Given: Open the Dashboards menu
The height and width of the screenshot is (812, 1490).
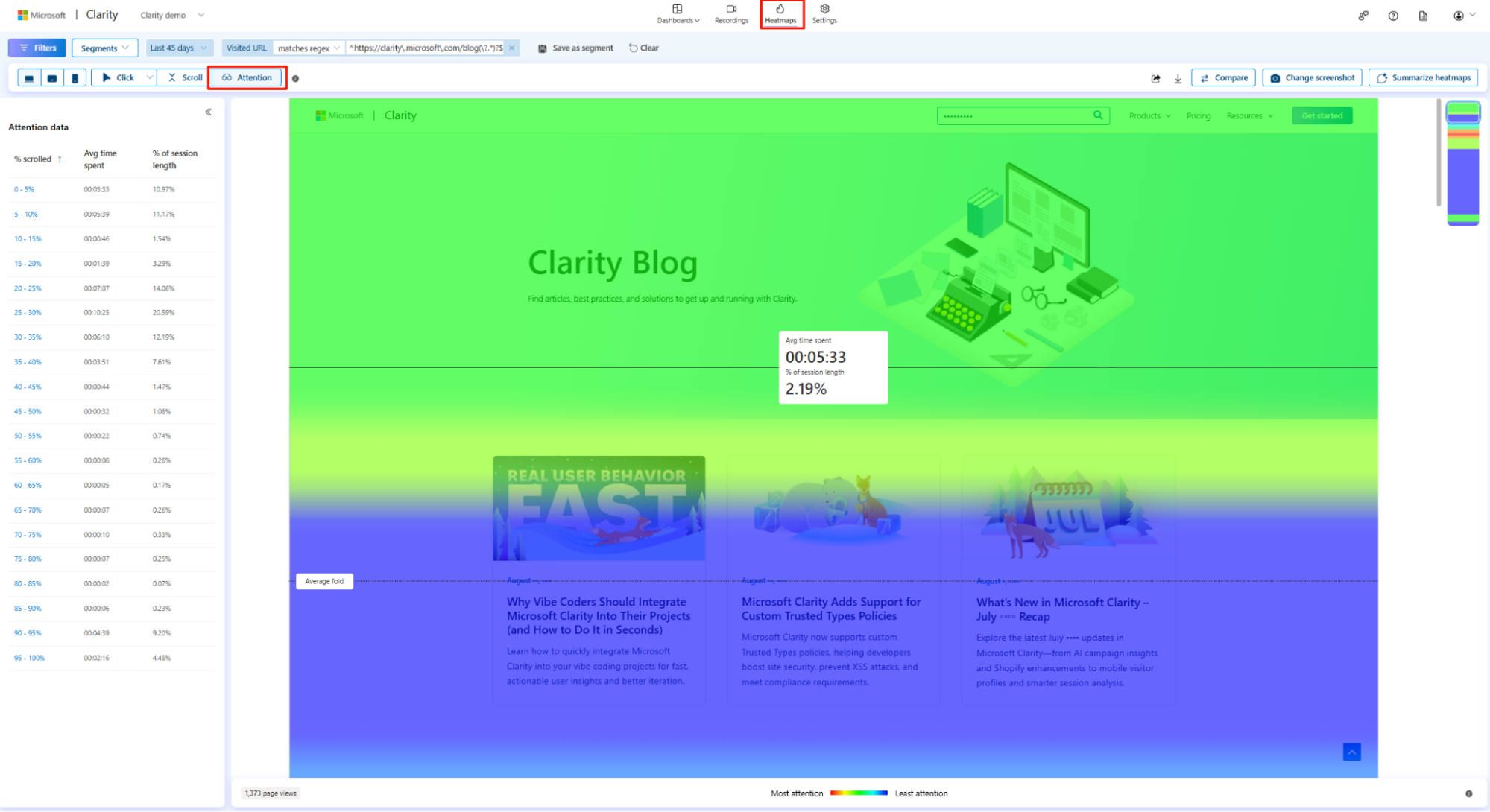Looking at the screenshot, I should (677, 14).
